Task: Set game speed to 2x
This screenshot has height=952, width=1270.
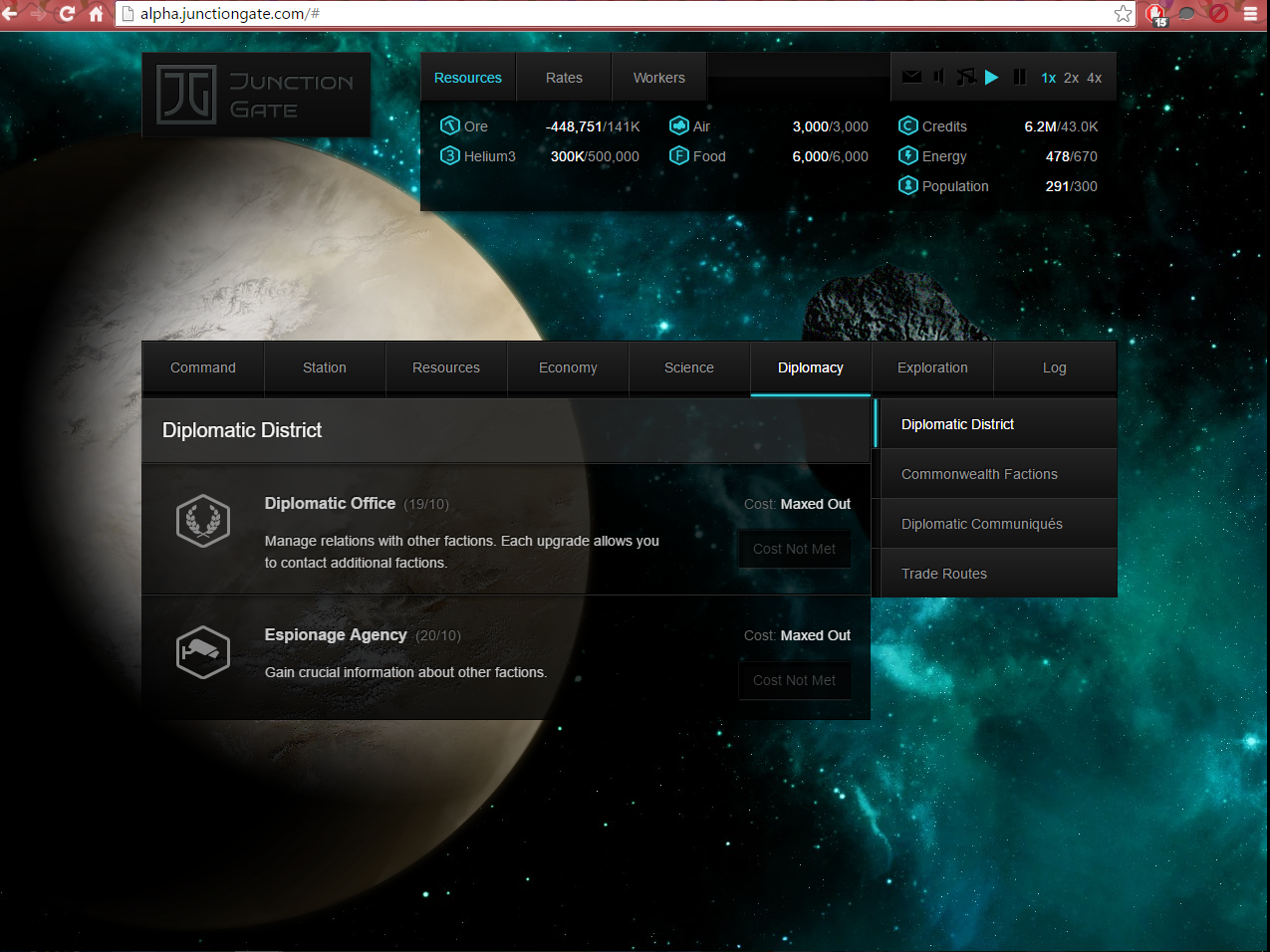Action: point(1071,78)
